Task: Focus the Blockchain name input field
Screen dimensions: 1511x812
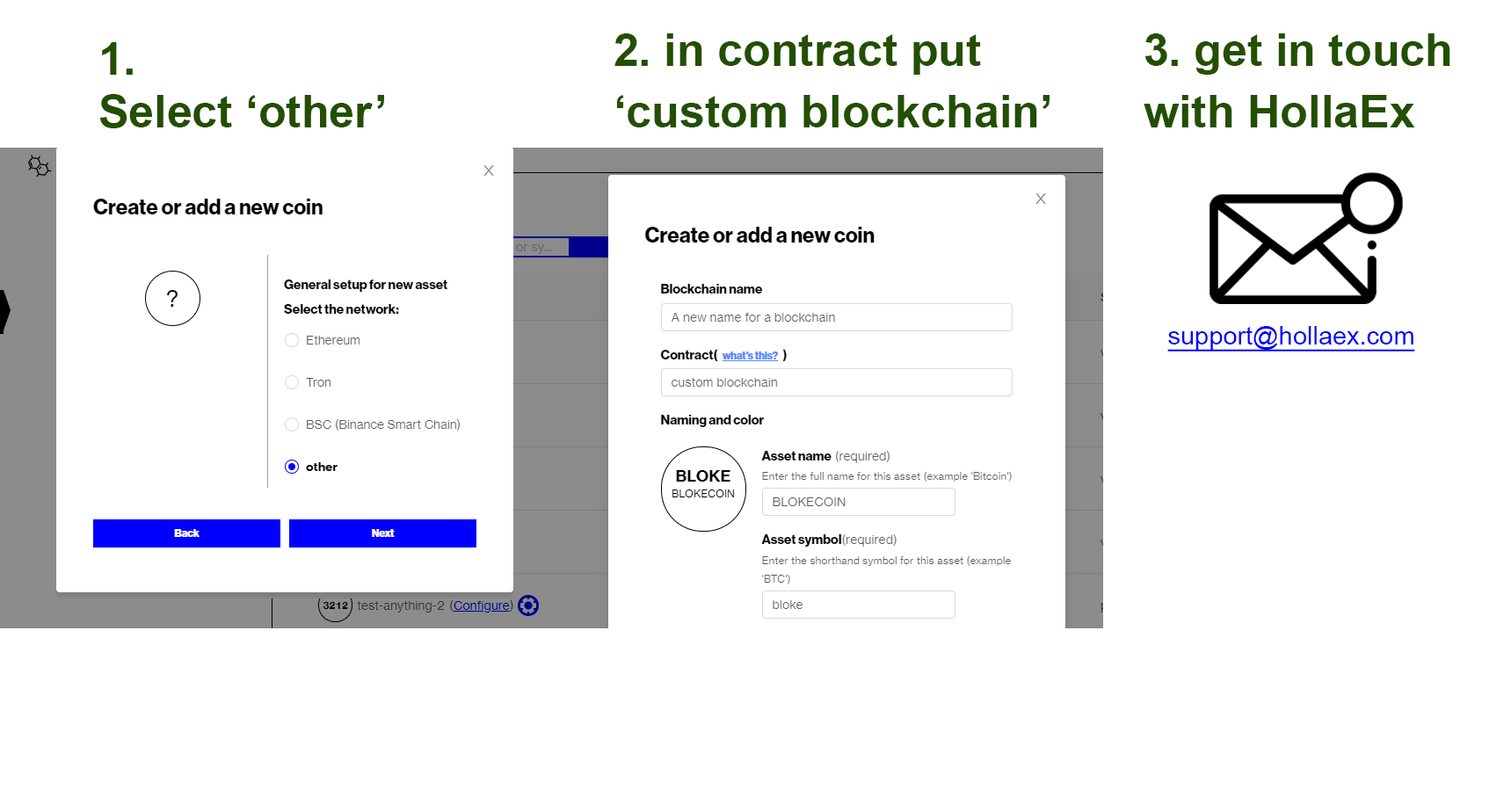Action: pos(836,317)
